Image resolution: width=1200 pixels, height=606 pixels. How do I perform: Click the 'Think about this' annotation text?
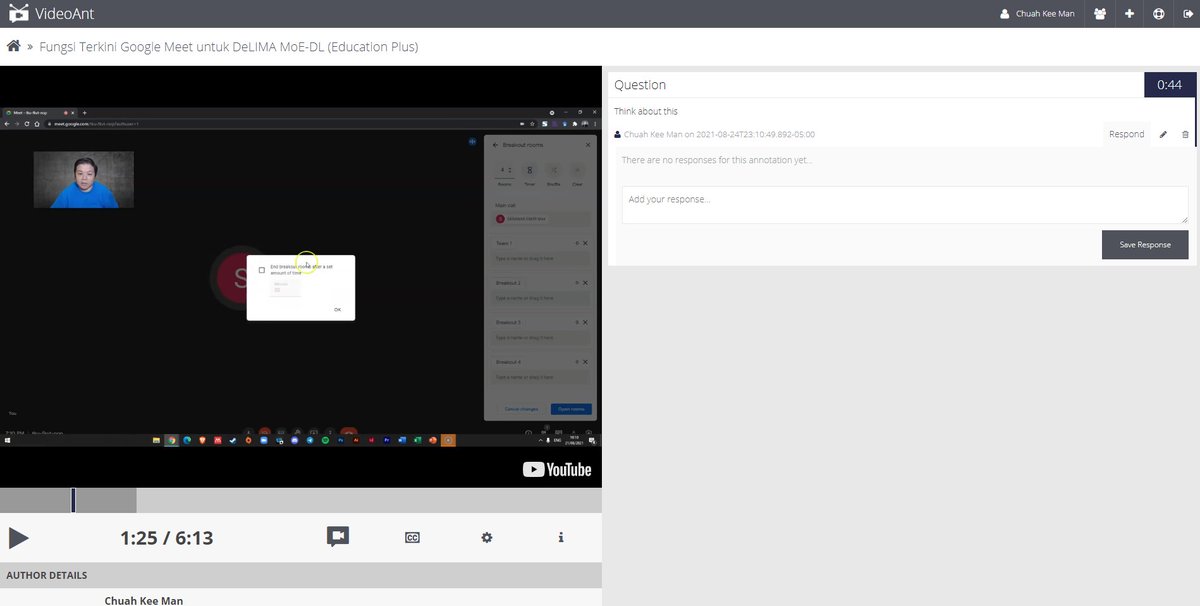tap(646, 111)
